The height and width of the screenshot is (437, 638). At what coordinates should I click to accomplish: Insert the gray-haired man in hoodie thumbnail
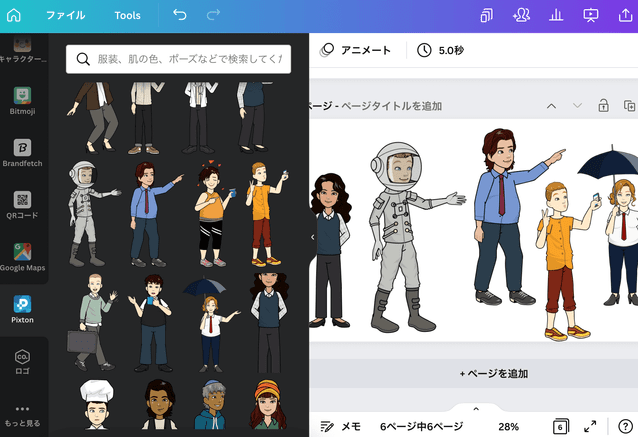(x=211, y=404)
